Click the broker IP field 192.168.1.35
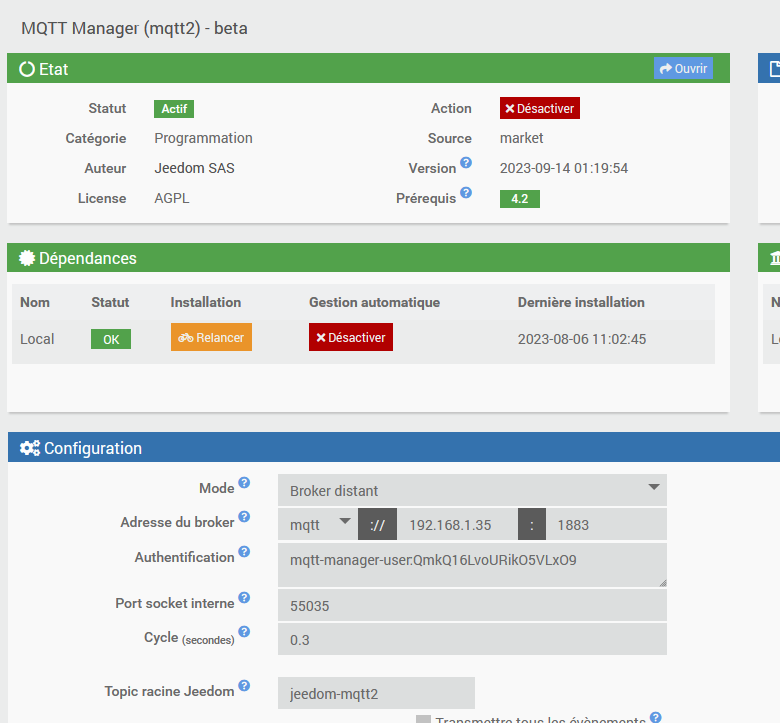 click(x=457, y=524)
